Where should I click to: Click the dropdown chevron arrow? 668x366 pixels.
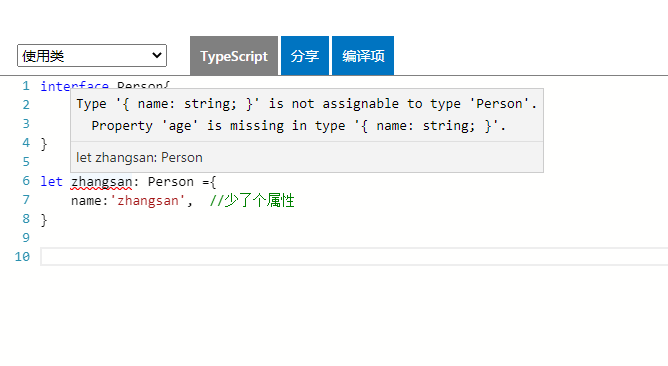[157, 55]
